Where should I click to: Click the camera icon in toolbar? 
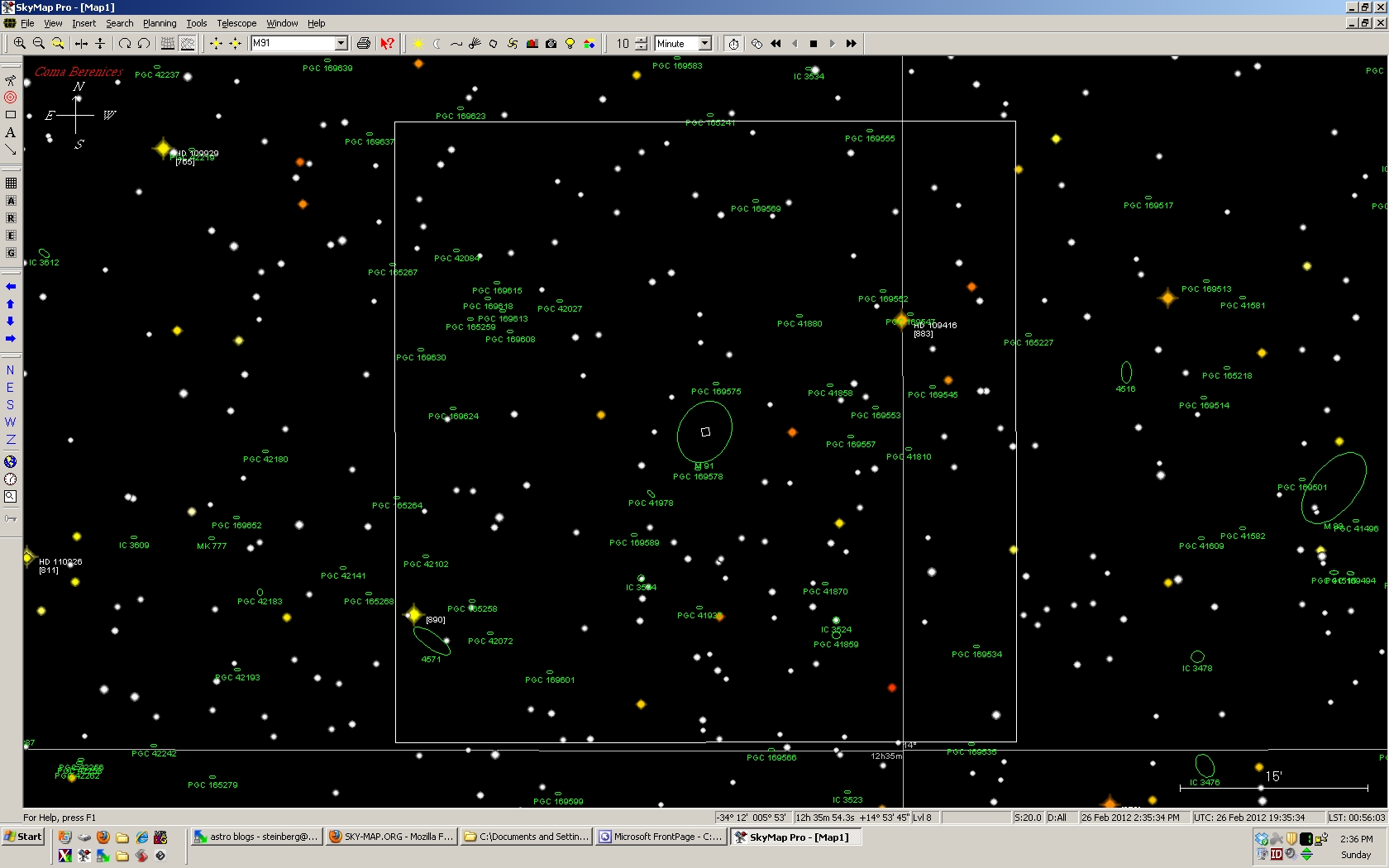pos(551,43)
